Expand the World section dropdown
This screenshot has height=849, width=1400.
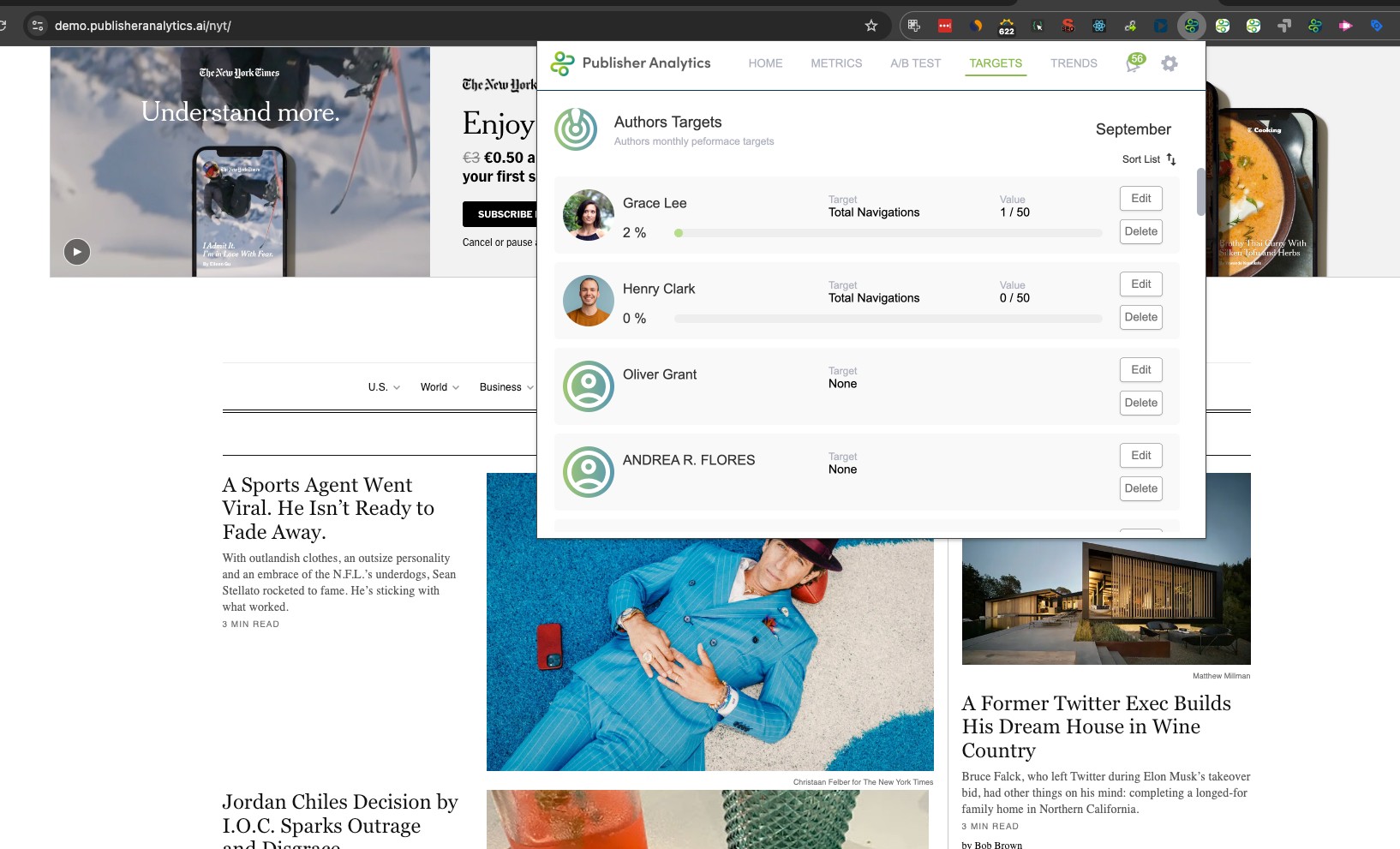[440, 387]
